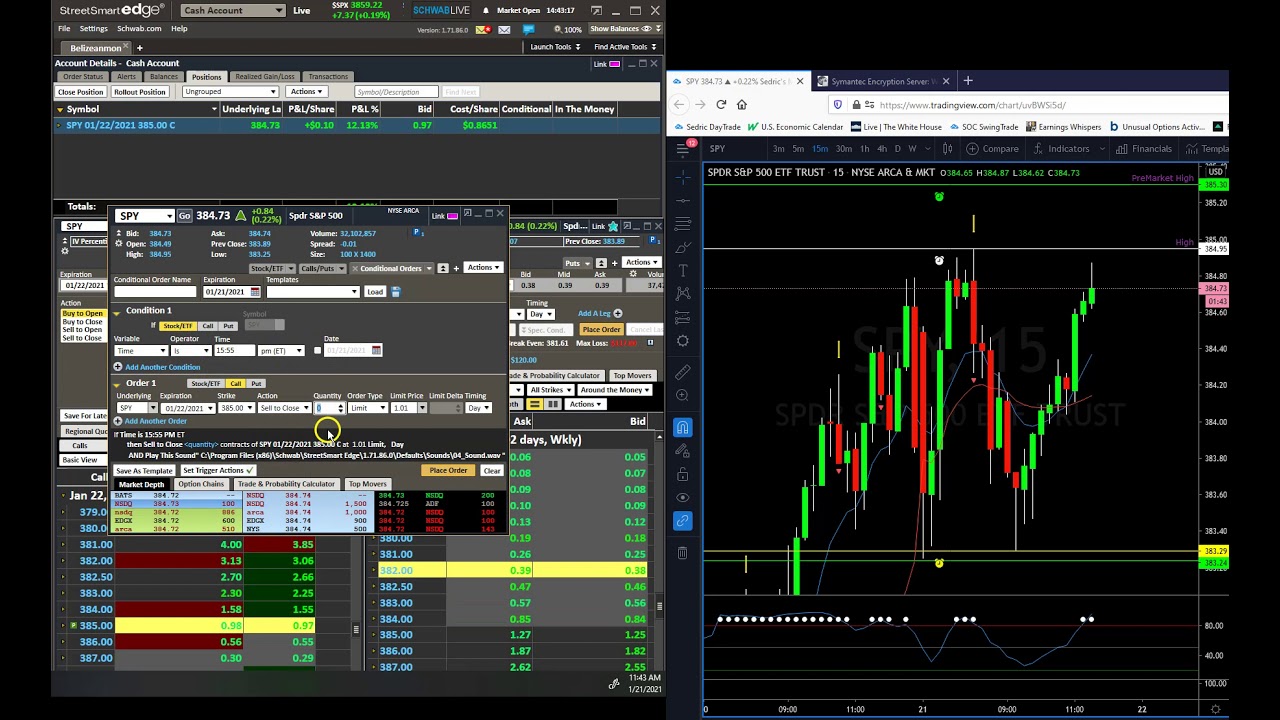The image size is (1280, 720).
Task: Click the Add A Leg link
Action: (x=599, y=313)
